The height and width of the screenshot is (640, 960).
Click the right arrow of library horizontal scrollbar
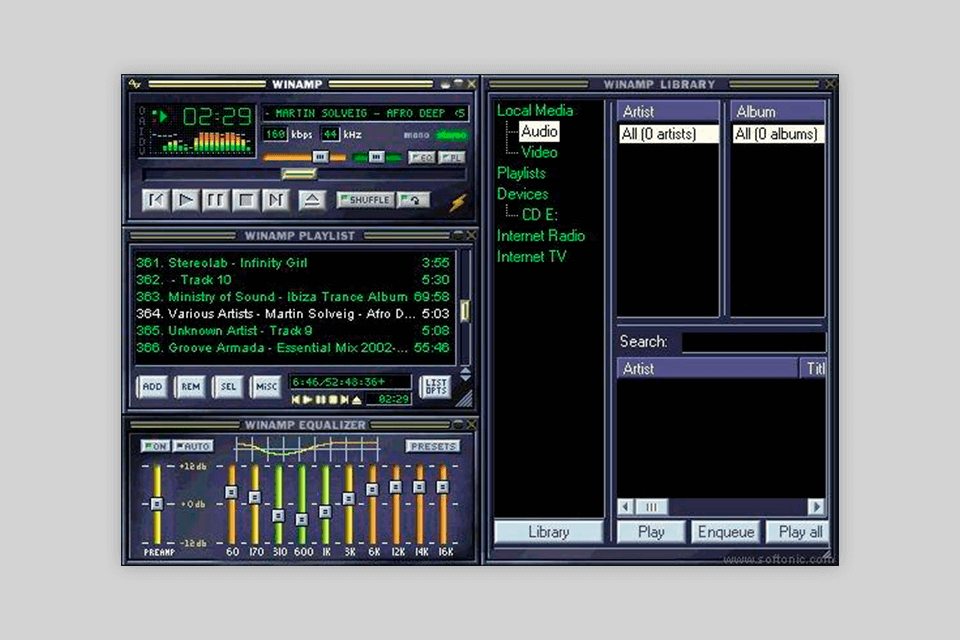(816, 506)
